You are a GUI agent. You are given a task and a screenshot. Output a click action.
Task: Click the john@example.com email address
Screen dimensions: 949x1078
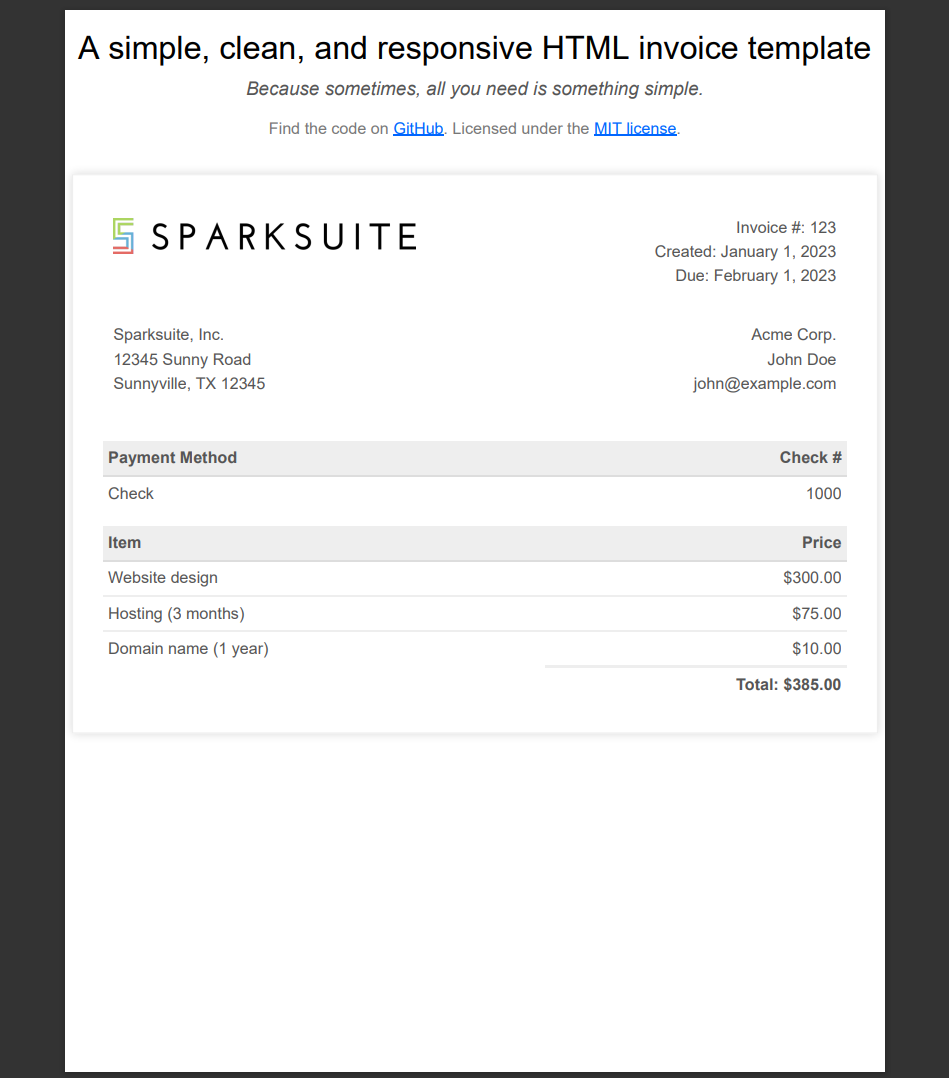click(x=764, y=384)
